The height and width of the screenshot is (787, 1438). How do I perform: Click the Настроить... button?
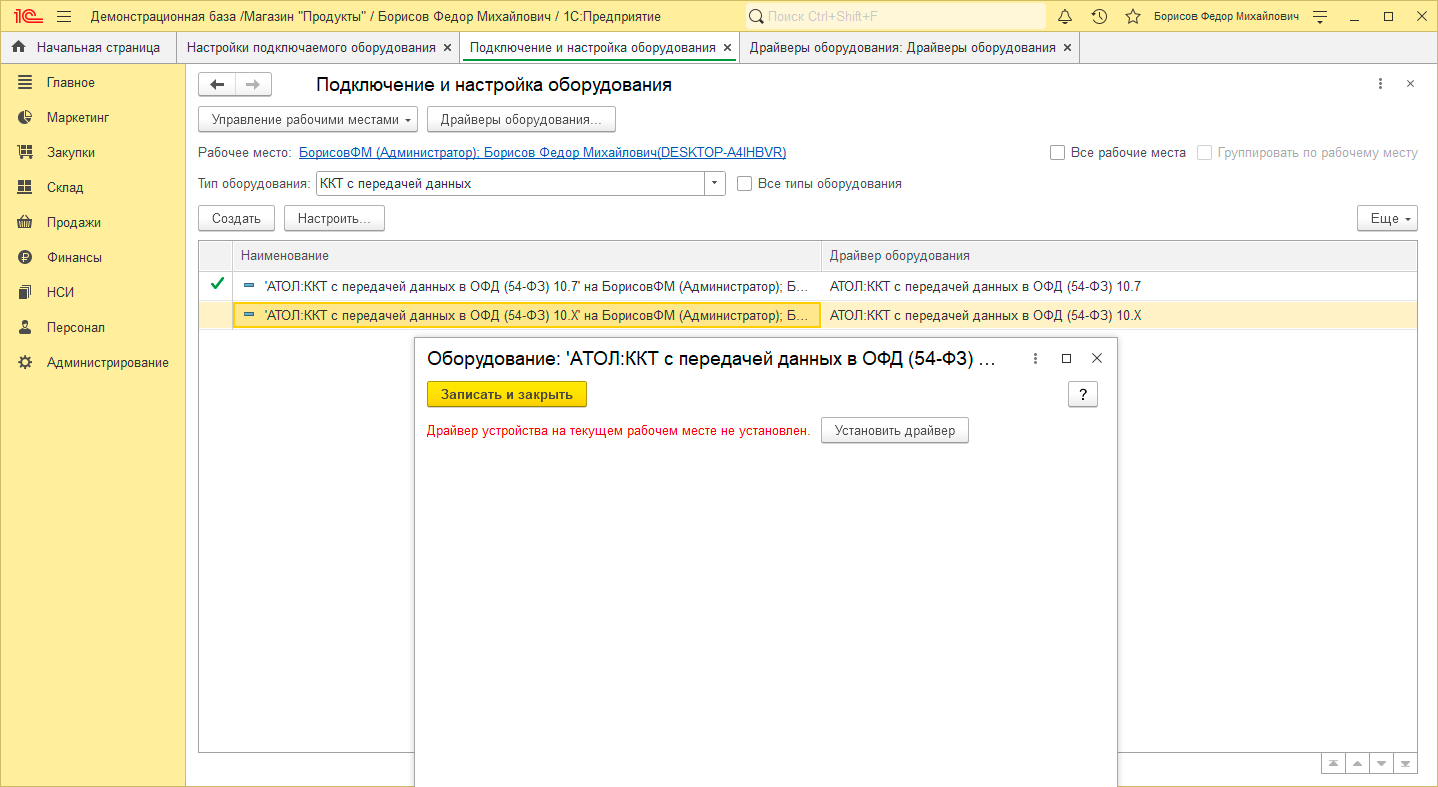[x=334, y=218]
